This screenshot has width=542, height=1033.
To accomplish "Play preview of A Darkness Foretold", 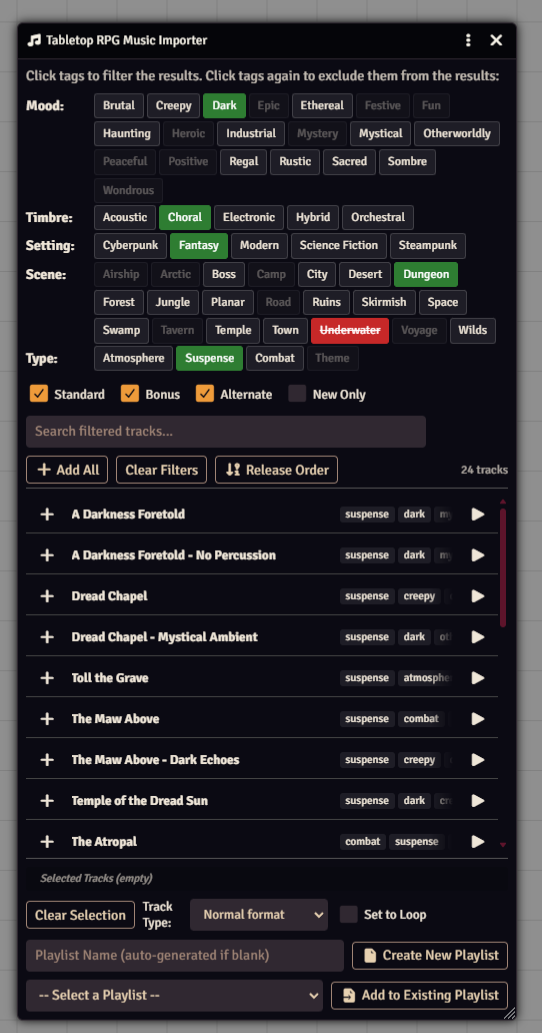I will coord(478,514).
